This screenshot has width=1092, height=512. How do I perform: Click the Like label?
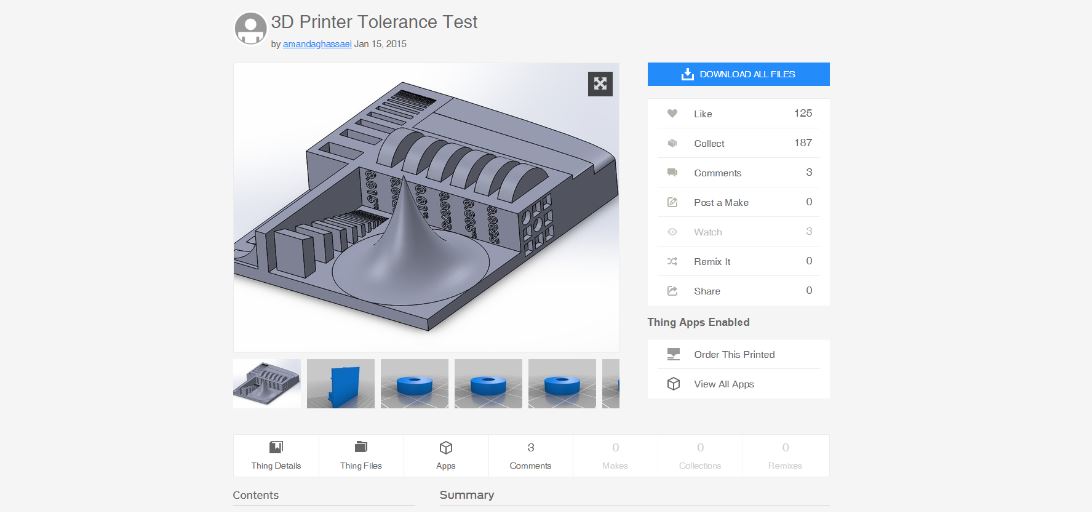[x=703, y=114]
